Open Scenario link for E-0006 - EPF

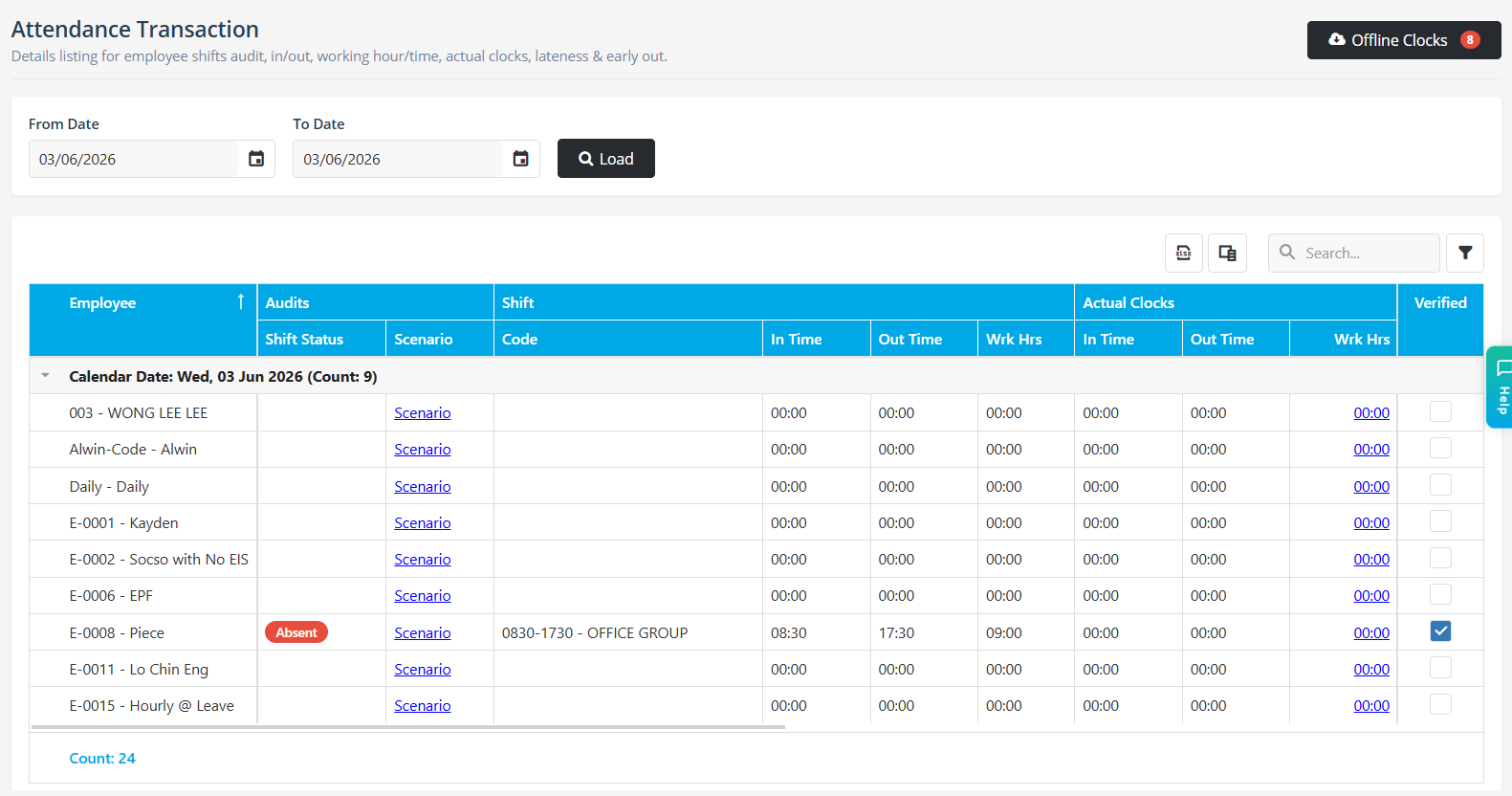(x=423, y=596)
